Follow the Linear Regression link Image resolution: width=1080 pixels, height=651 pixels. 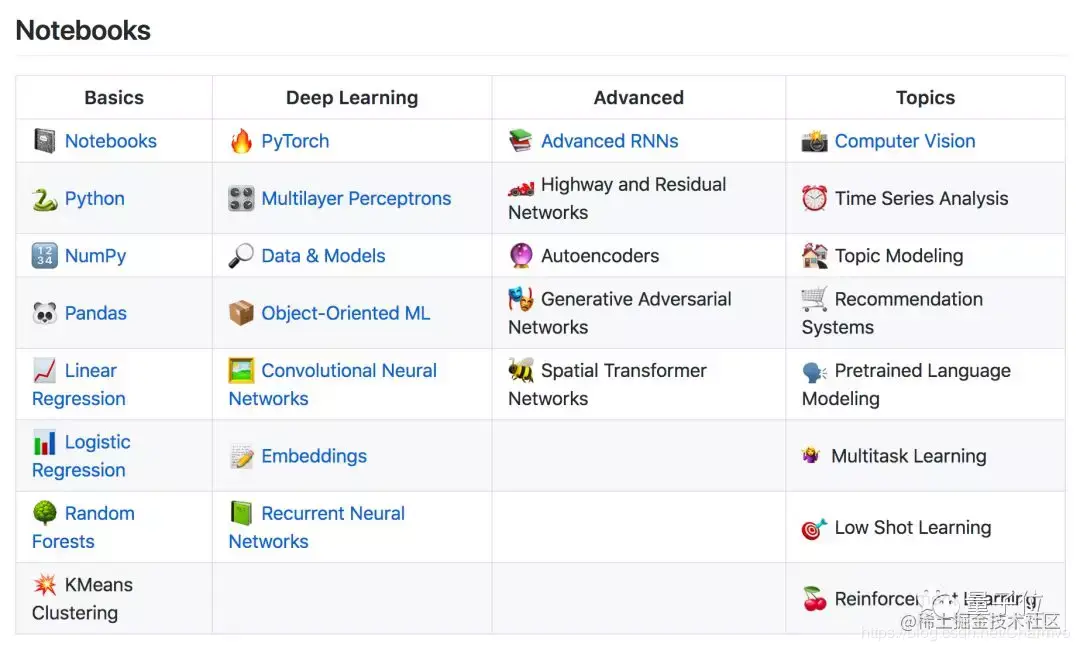click(90, 371)
